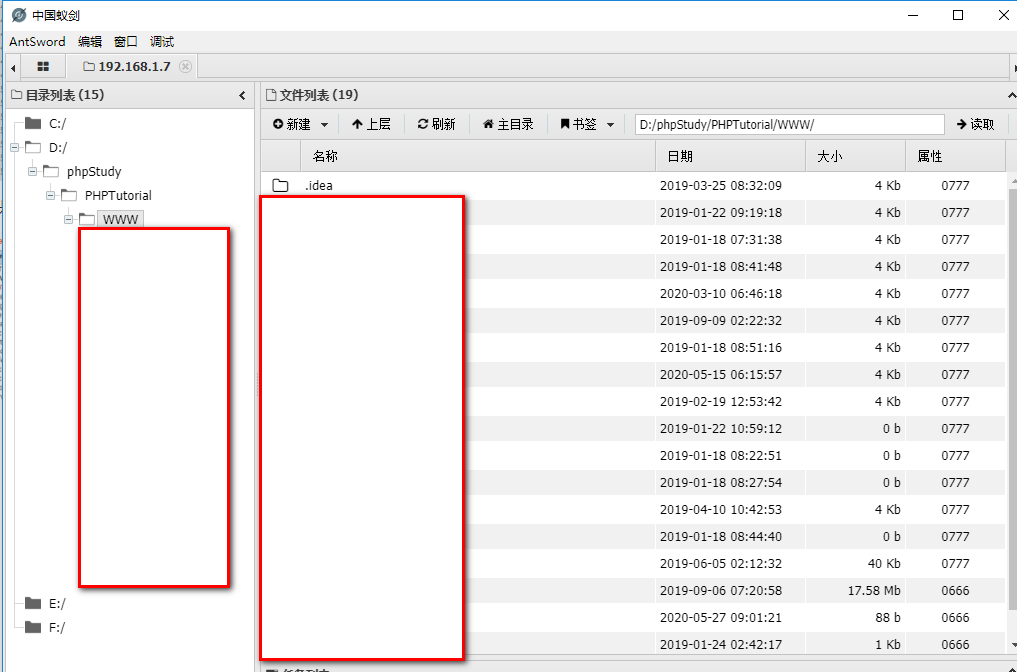Image resolution: width=1017 pixels, height=672 pixels.
Task: Sort by 日期 column header
Action: coord(730,156)
